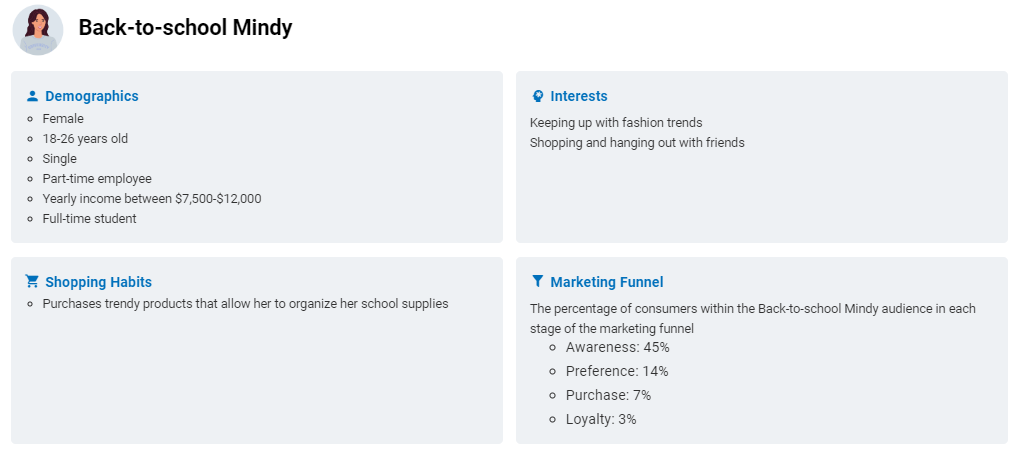
Task: Open the Marketing Funnel heading
Action: pos(606,282)
